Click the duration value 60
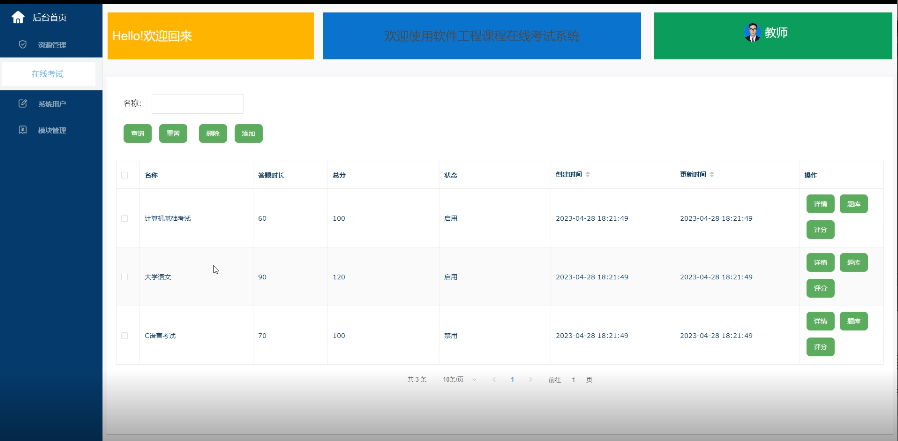Screen dimensions: 898x441 tap(262, 218)
